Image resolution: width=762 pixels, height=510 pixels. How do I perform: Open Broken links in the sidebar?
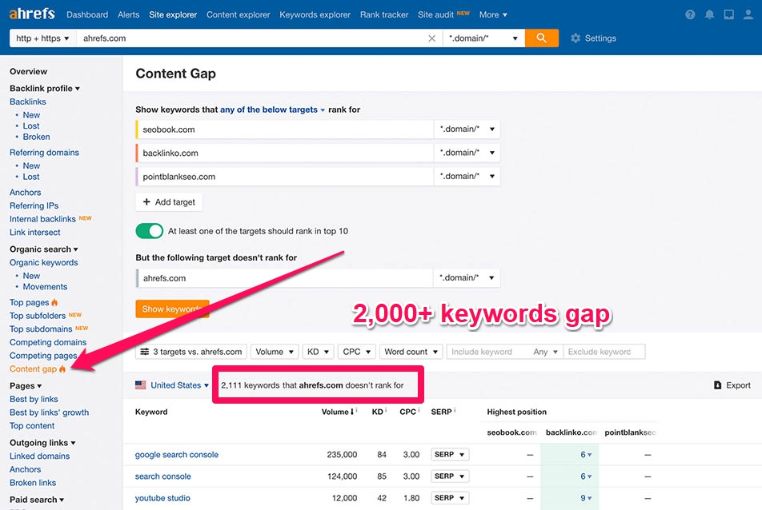click(x=33, y=483)
